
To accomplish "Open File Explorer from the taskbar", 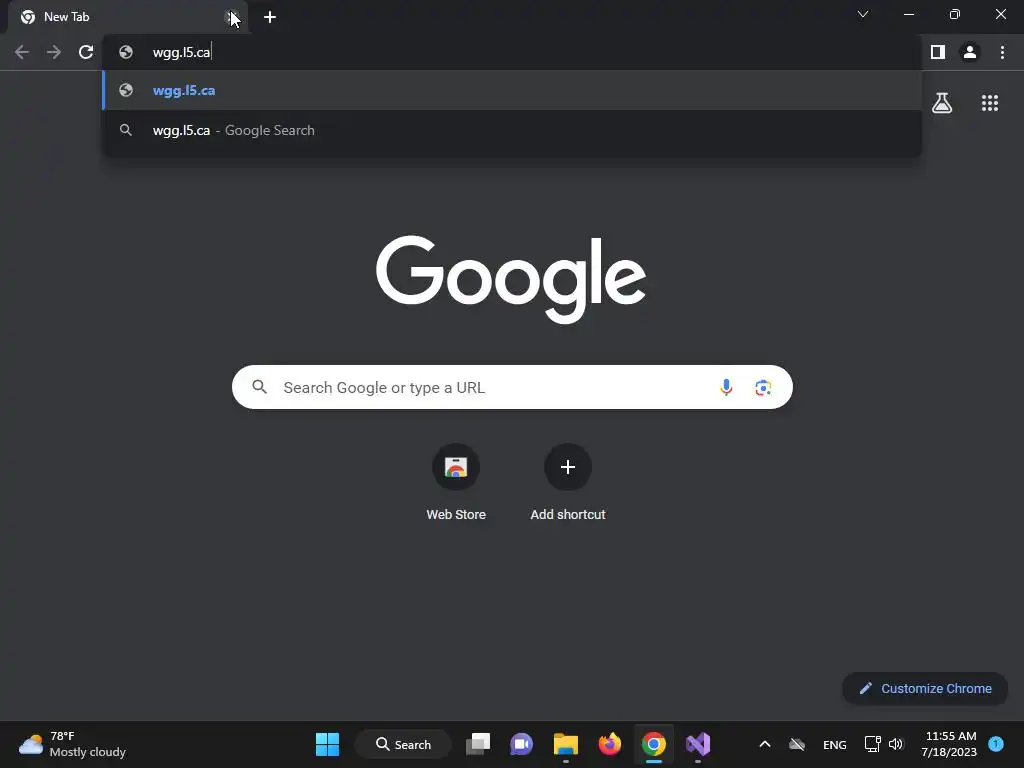I will pos(566,744).
